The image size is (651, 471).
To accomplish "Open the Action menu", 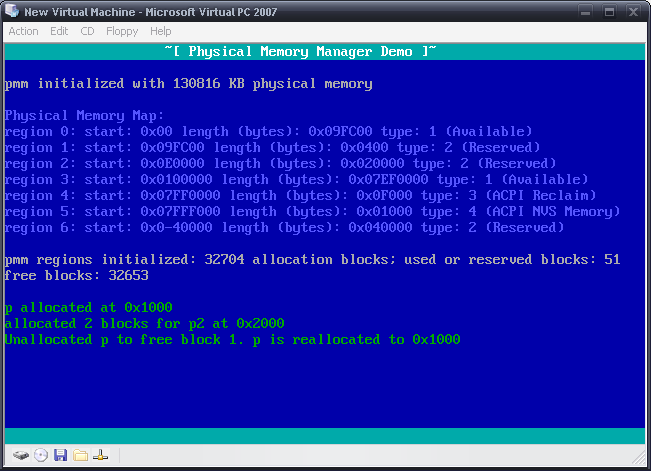I will [23, 32].
